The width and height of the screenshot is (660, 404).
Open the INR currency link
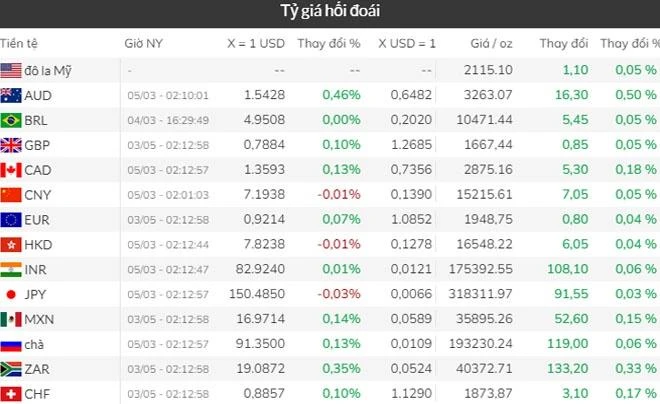(38, 269)
